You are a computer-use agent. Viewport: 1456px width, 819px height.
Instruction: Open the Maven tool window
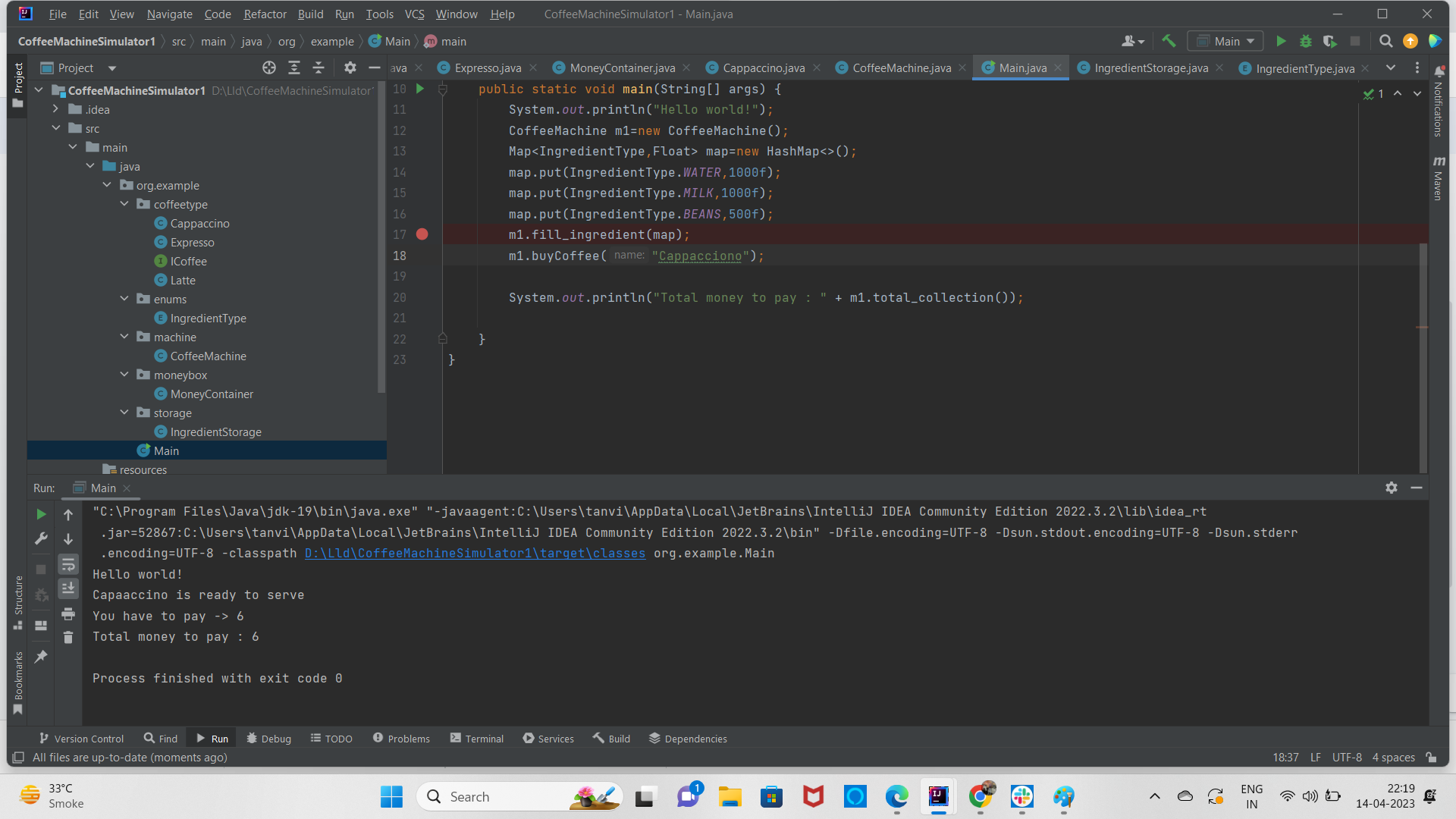point(1439,179)
